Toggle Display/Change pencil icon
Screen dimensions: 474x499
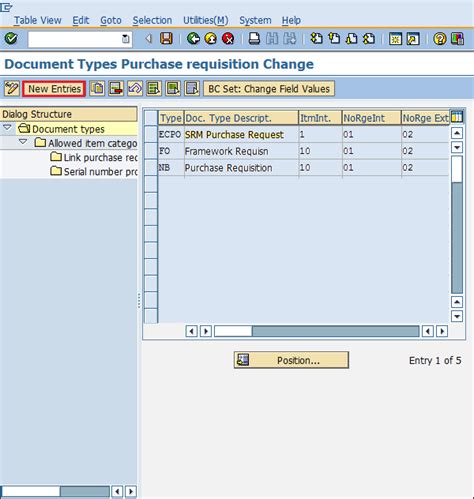tap(12, 89)
